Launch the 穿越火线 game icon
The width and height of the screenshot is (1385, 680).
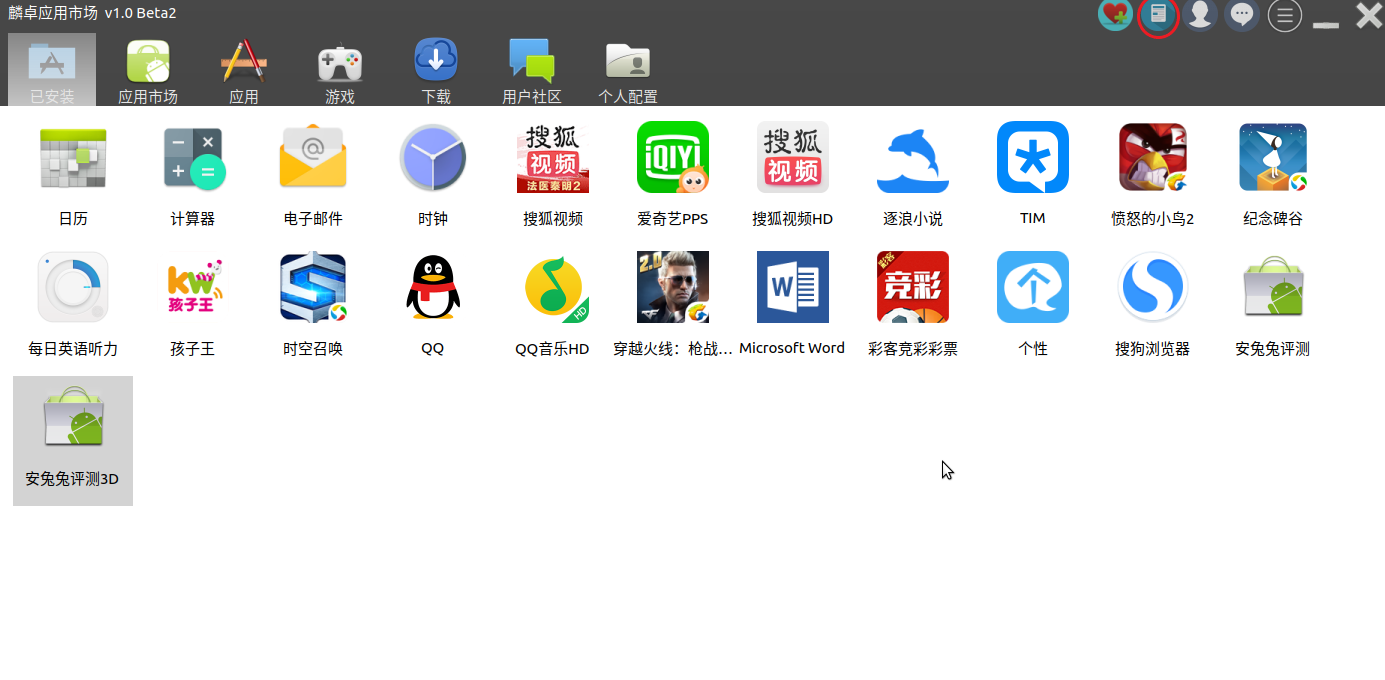pos(673,287)
